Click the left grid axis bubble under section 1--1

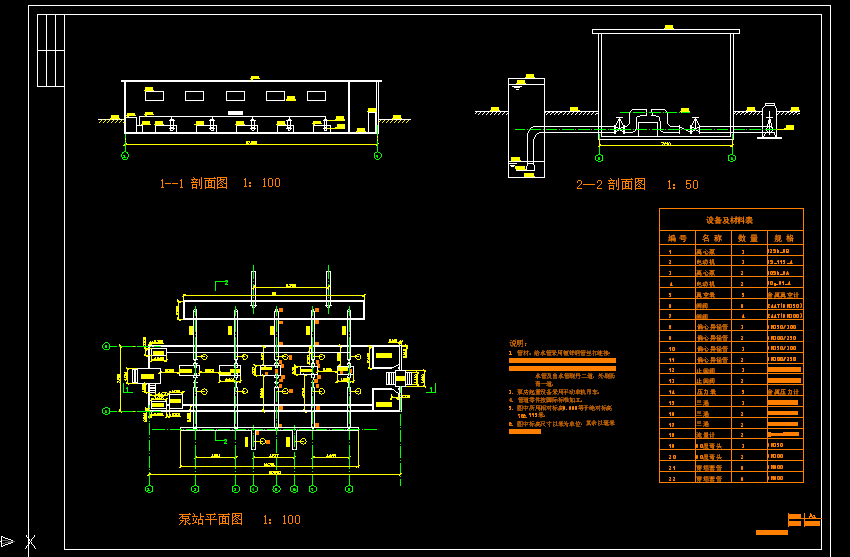pos(125,157)
